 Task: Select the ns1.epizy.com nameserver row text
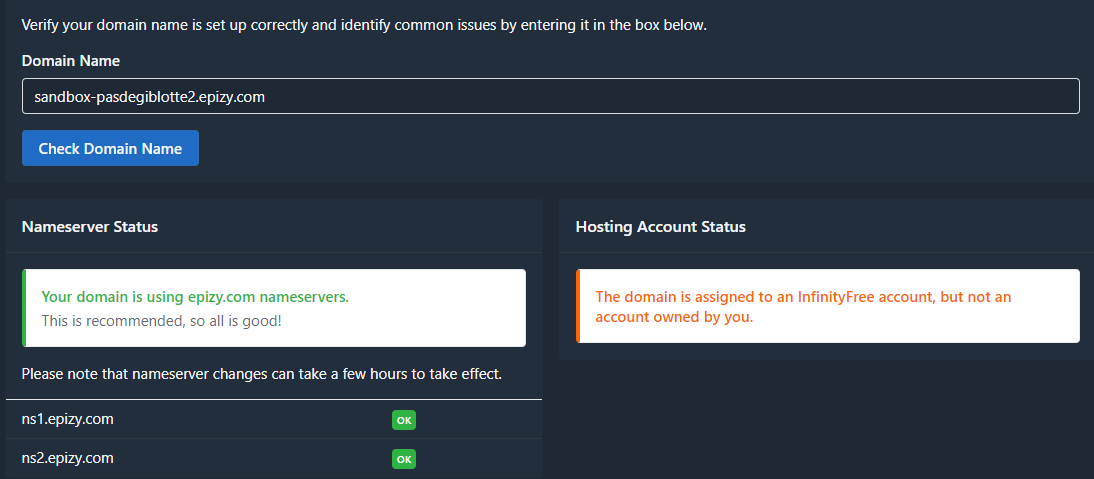tap(68, 419)
